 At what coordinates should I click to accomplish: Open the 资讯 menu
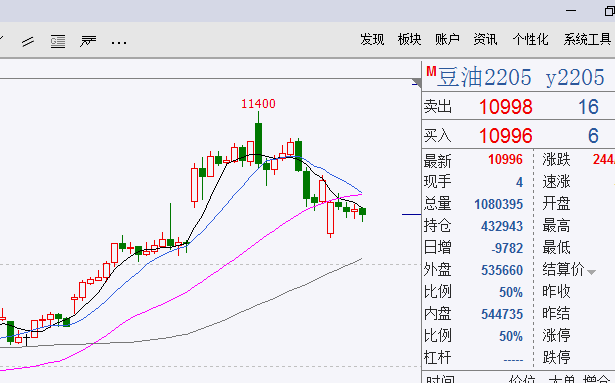click(485, 39)
